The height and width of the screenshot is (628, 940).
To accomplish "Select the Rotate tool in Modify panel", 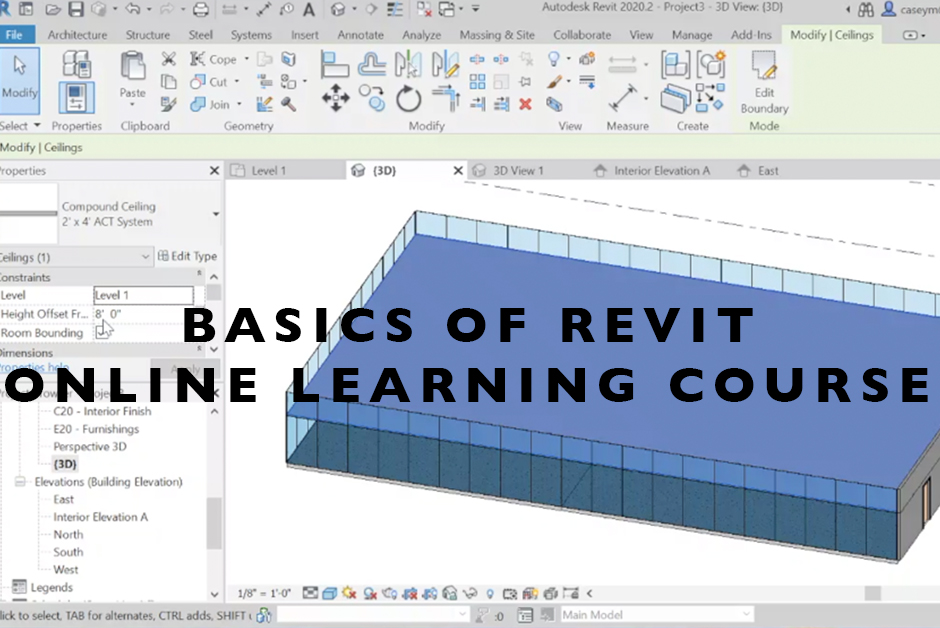I will 408,99.
